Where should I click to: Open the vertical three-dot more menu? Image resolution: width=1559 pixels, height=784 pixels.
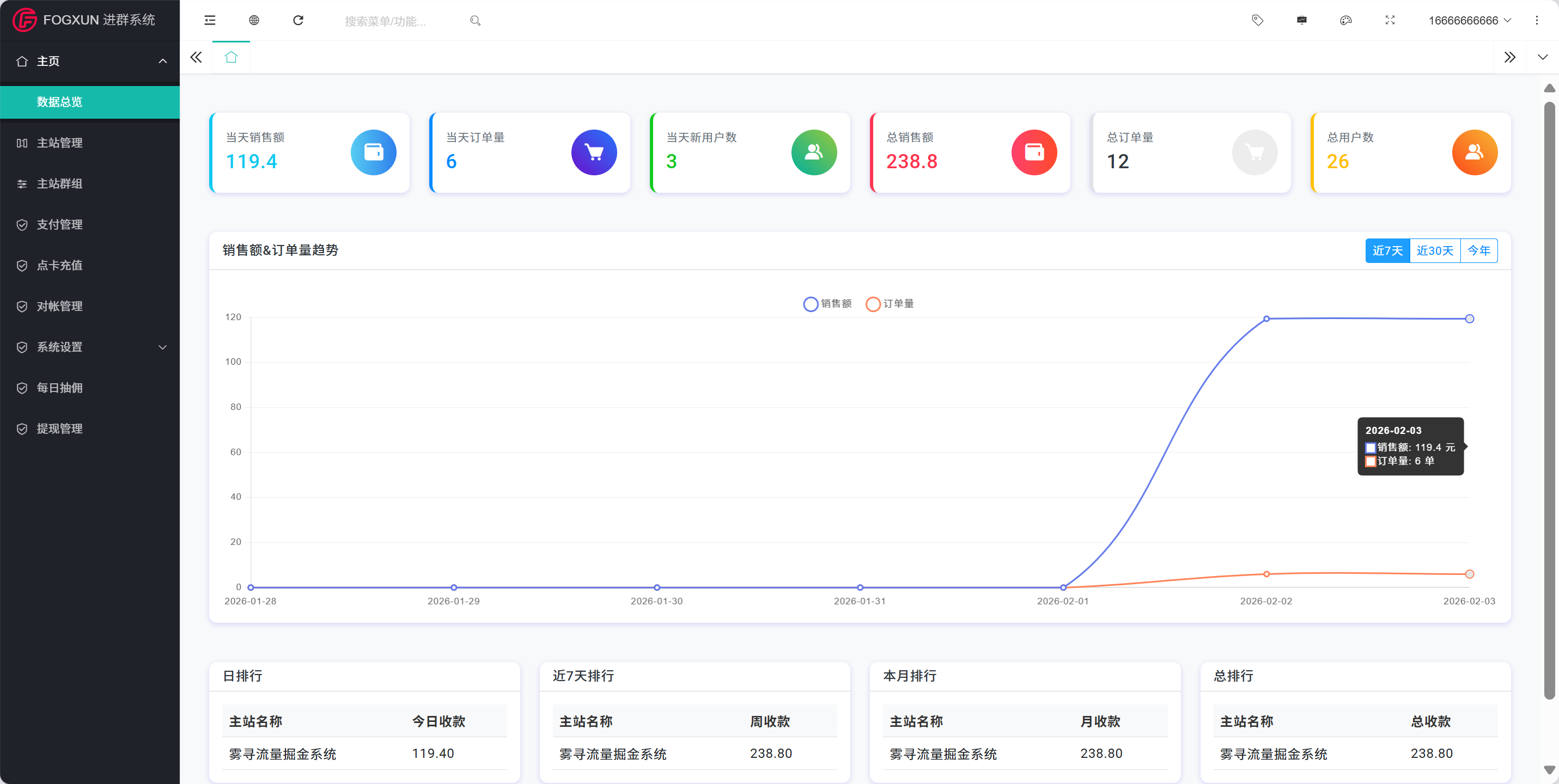(x=1537, y=20)
